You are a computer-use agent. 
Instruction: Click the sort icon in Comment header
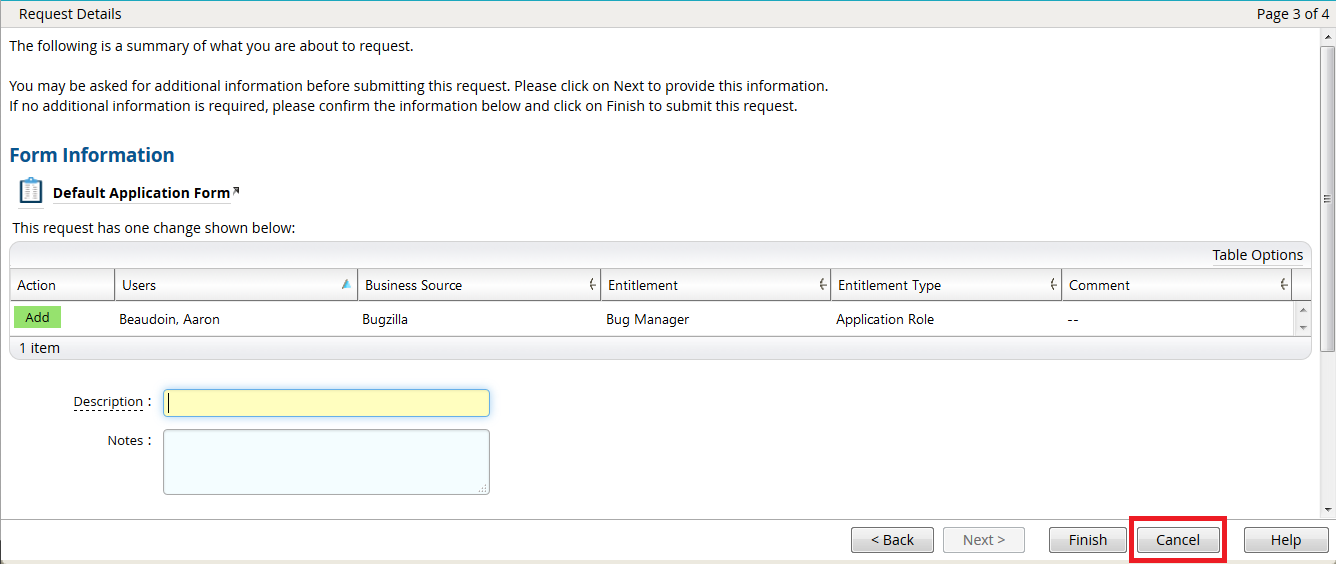tap(1284, 285)
